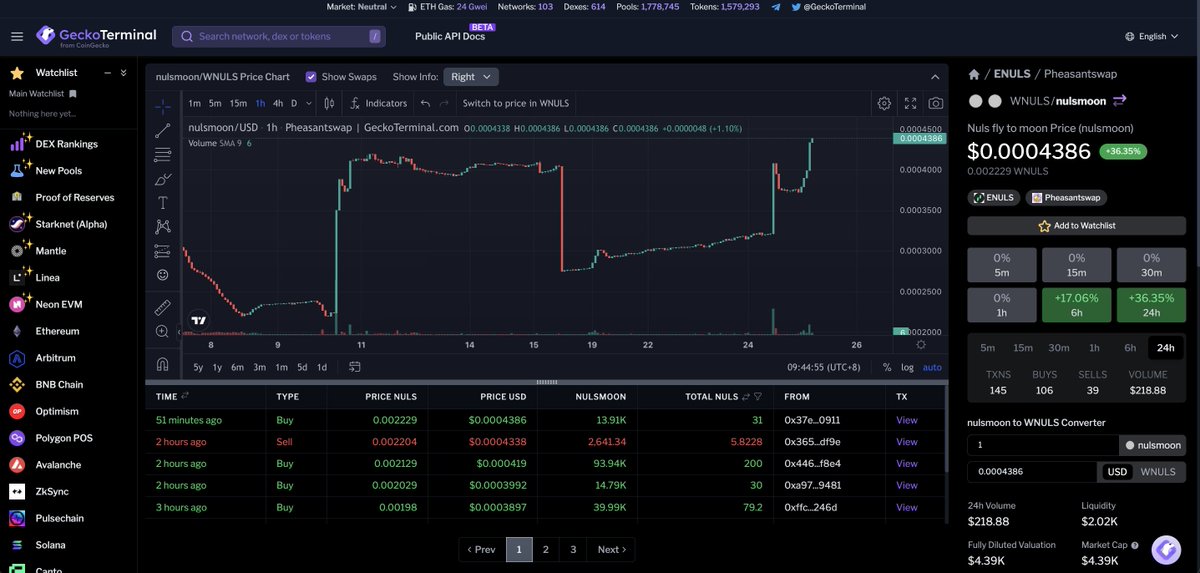Go to swaps page 2
Screen dimensions: 1200x573
(545, 549)
